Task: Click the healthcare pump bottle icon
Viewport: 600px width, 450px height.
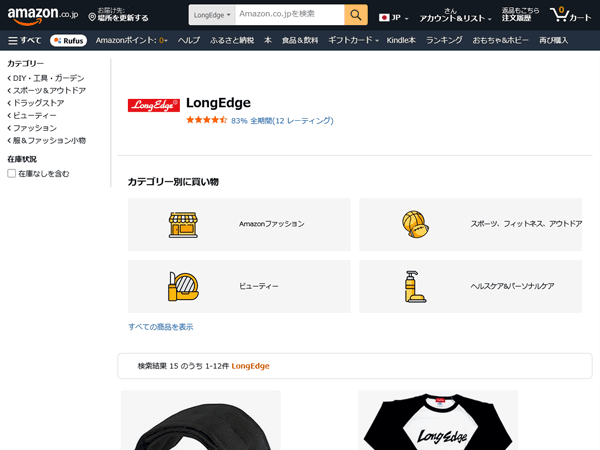Action: pos(415,287)
